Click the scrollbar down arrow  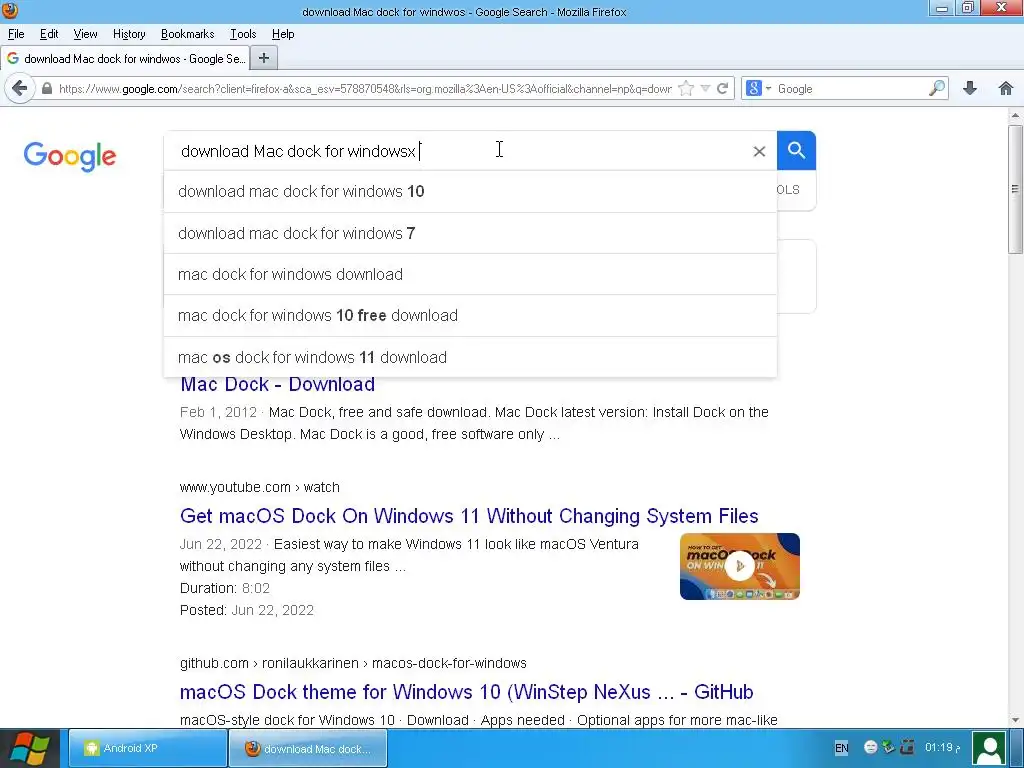(x=1015, y=720)
